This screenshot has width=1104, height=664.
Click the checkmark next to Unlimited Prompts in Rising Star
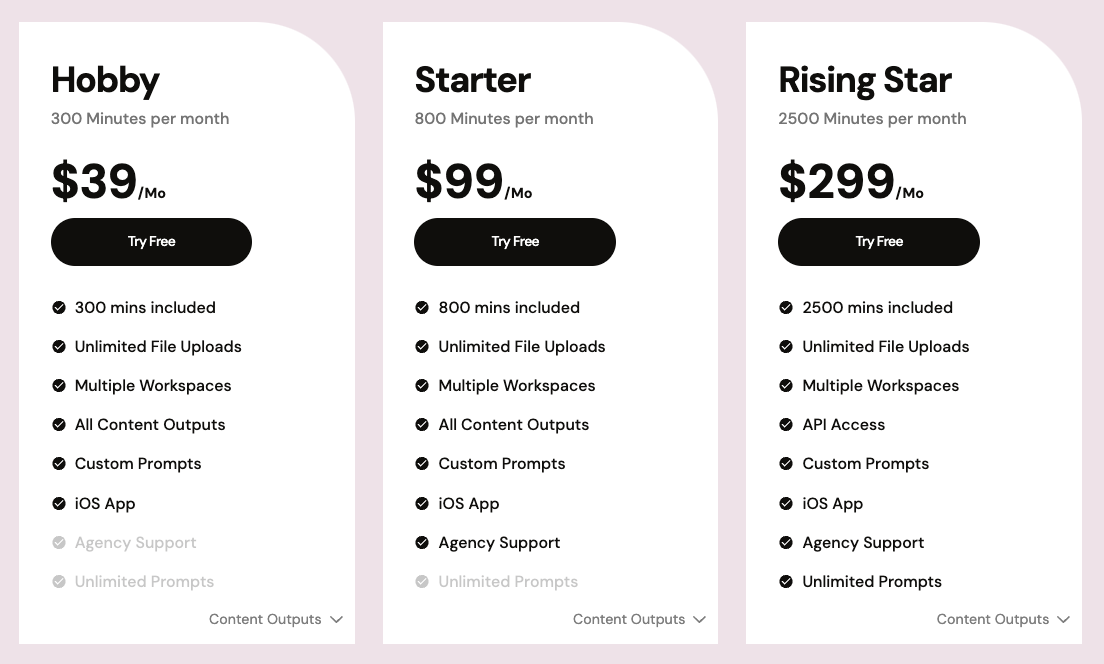[x=787, y=582]
